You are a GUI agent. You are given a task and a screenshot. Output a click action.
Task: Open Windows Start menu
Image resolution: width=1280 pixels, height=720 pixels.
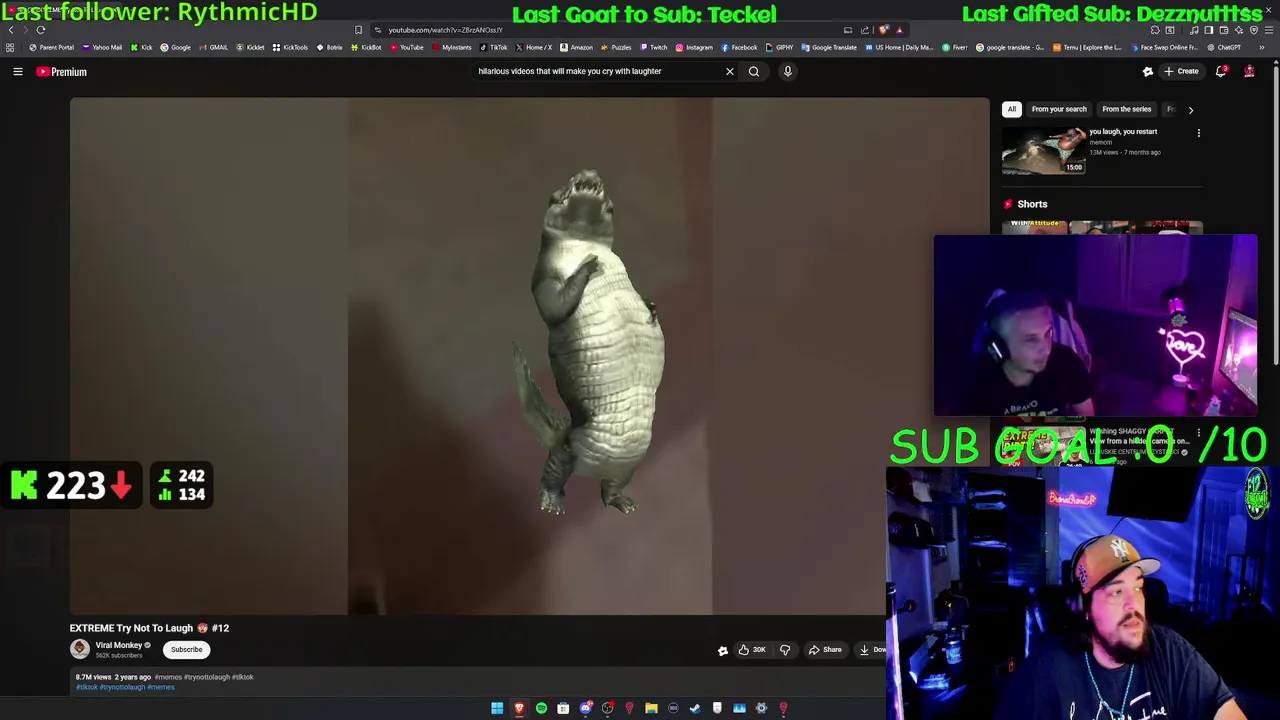497,708
